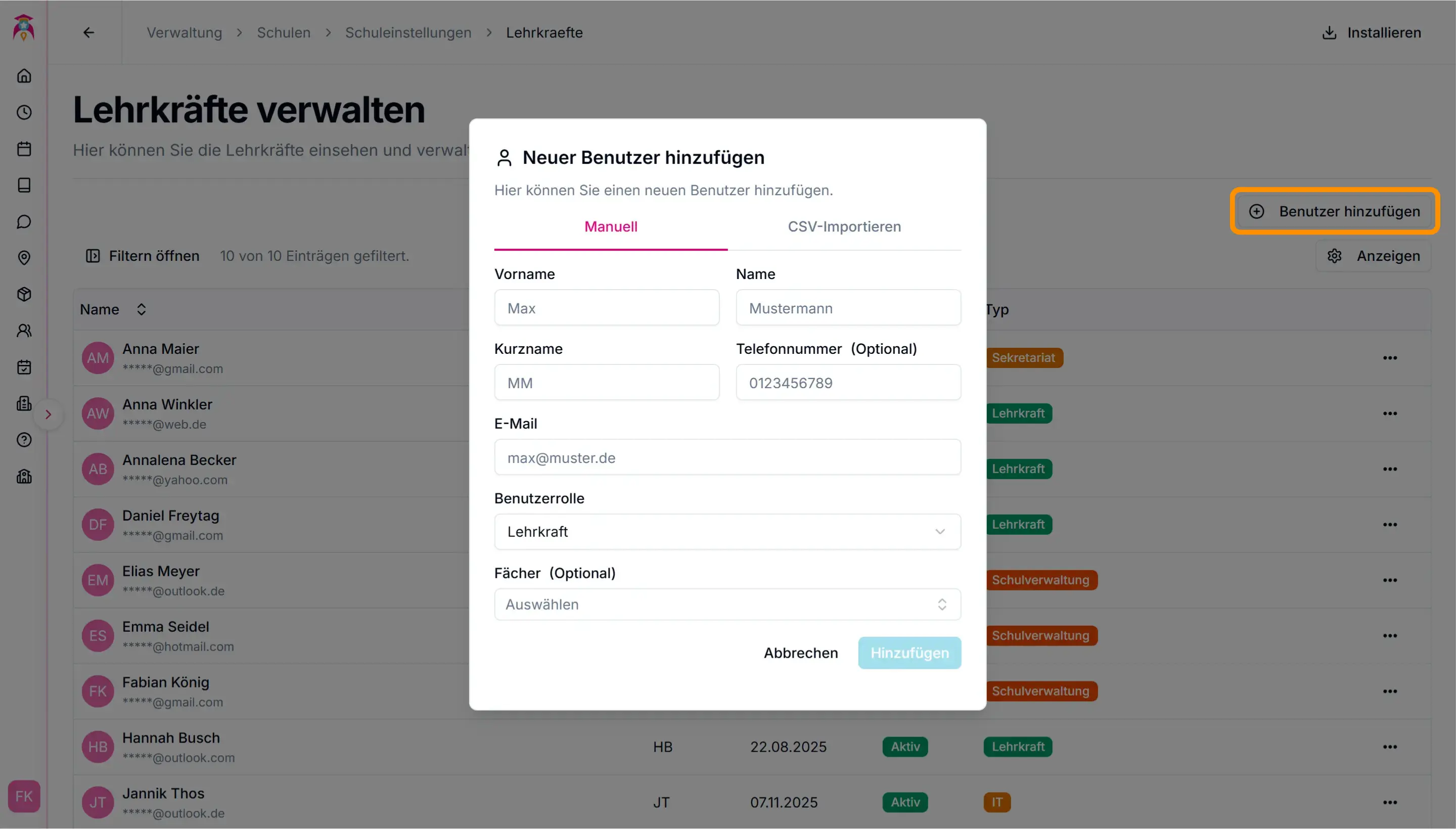This screenshot has width=1456, height=829.
Task: Open the location pin sidebar icon
Action: pyautogui.click(x=24, y=258)
